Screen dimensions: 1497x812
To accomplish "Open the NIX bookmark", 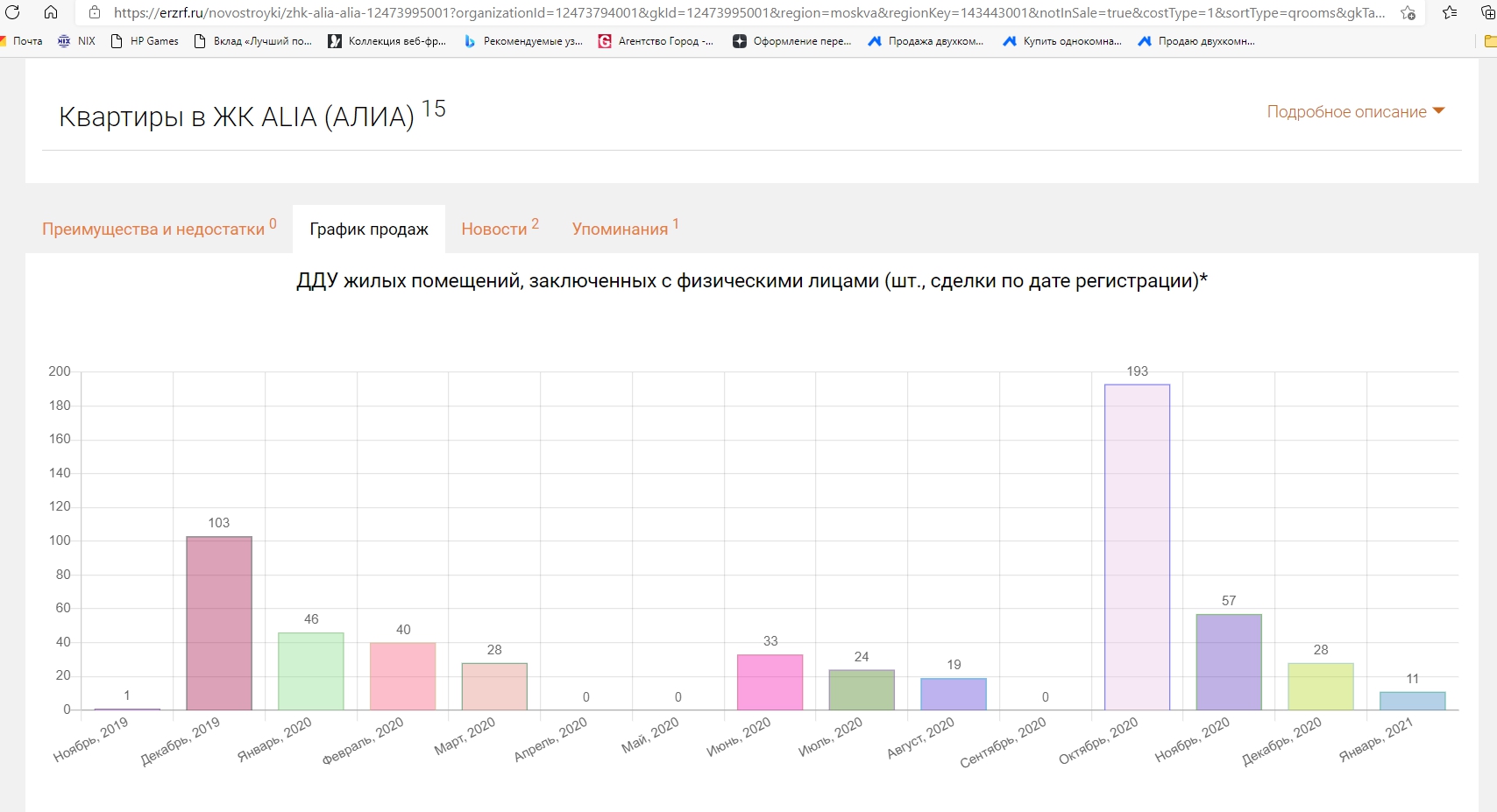I will [77, 41].
